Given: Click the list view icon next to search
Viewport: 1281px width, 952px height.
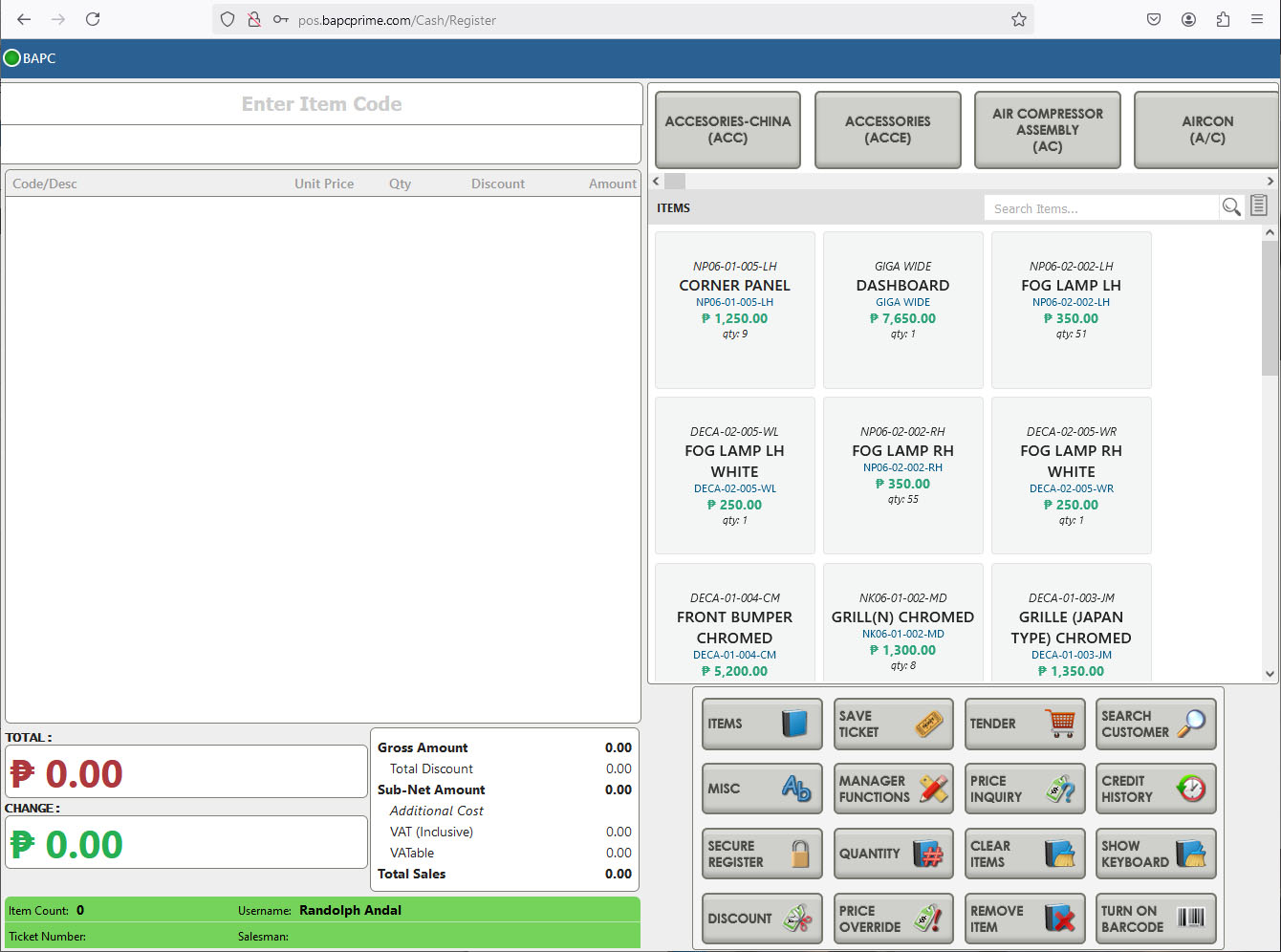Looking at the screenshot, I should point(1259,206).
